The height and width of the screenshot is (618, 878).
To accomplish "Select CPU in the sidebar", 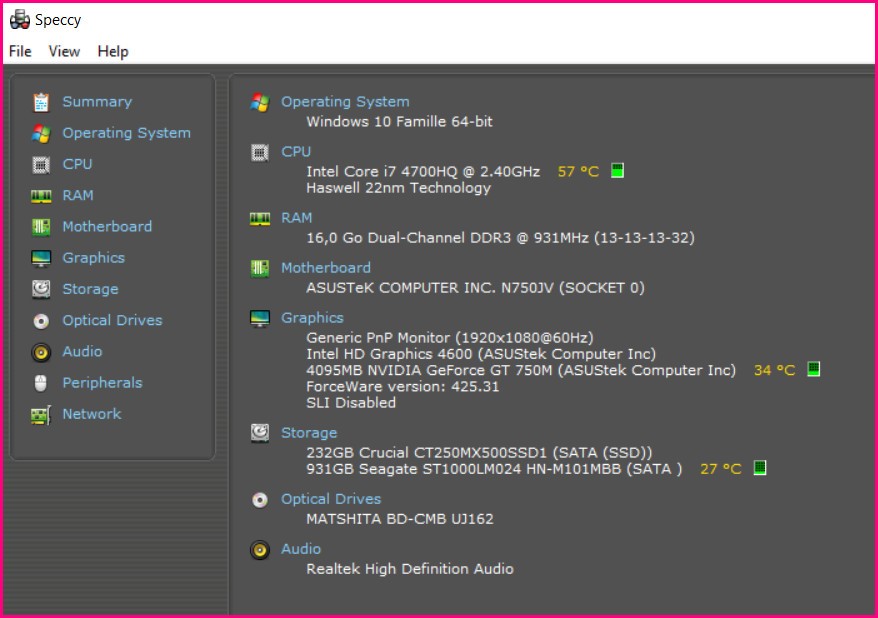I will pyautogui.click(x=77, y=164).
